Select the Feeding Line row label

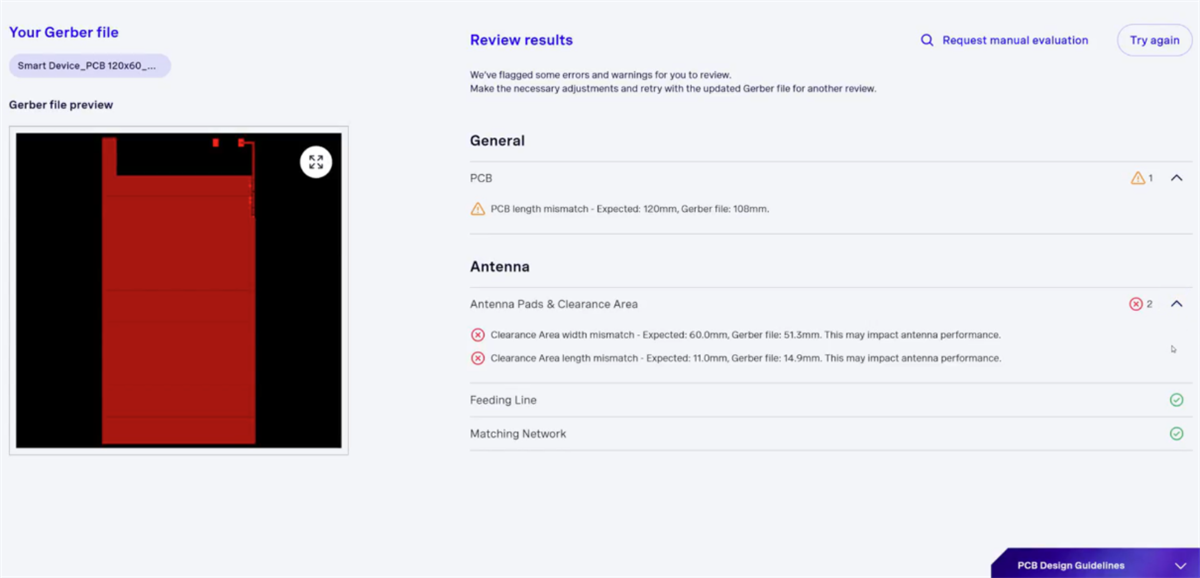click(503, 400)
